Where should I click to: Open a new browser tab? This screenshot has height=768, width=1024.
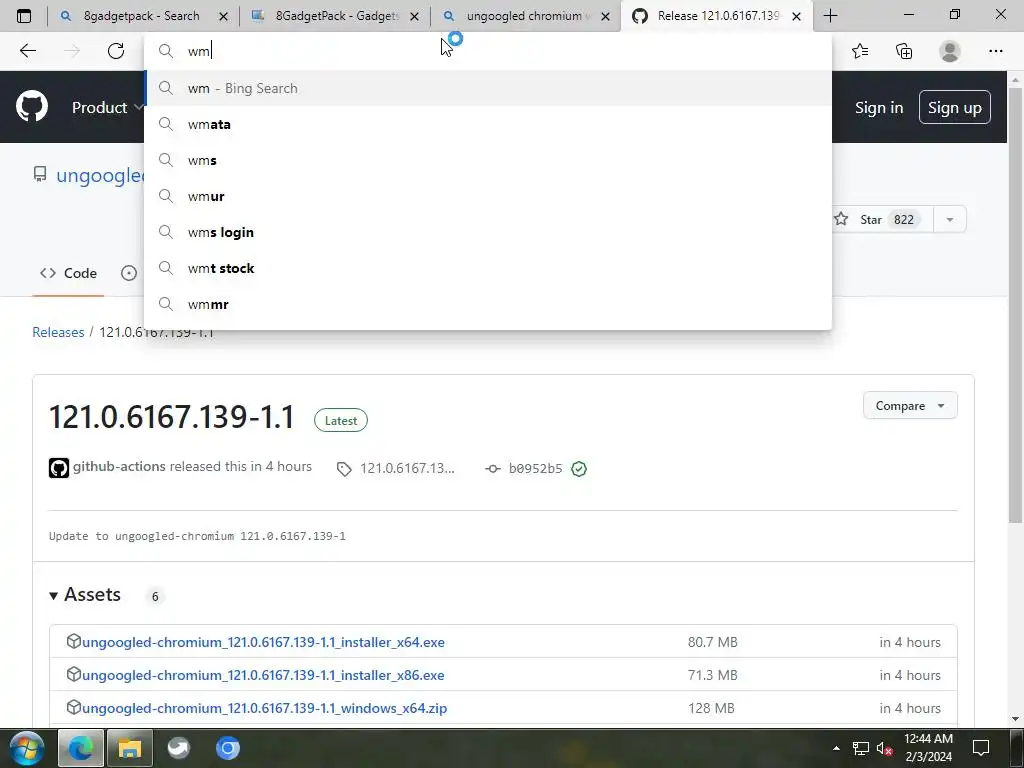830,16
